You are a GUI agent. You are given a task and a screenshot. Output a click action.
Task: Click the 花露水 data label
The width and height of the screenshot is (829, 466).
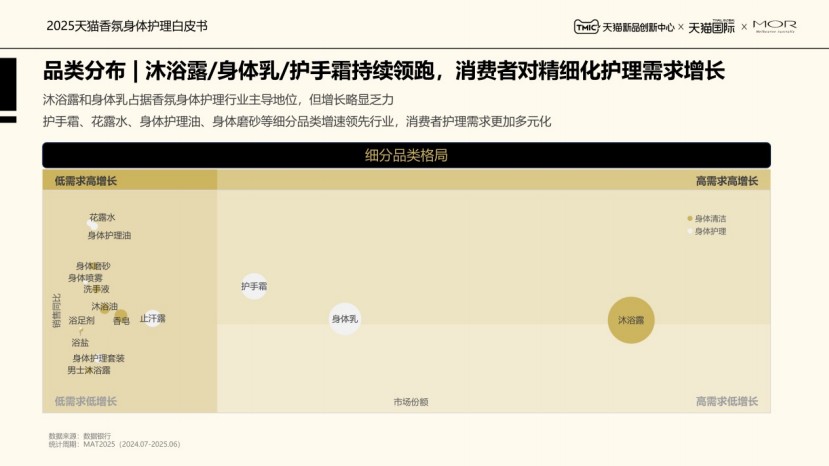tap(102, 217)
